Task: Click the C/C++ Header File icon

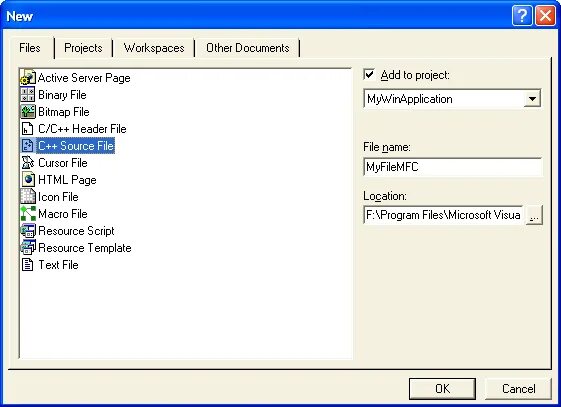Action: point(28,129)
